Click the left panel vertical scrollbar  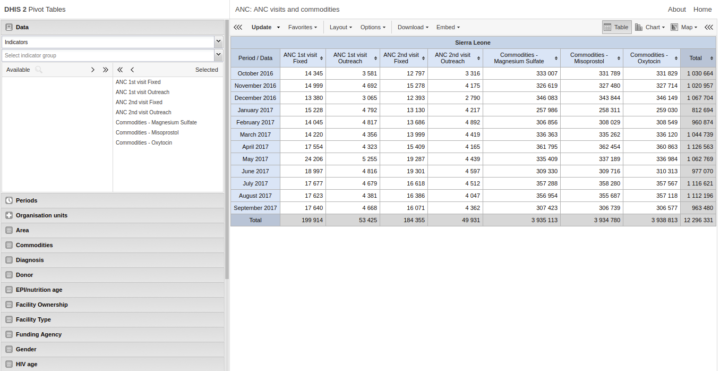tap(226, 149)
